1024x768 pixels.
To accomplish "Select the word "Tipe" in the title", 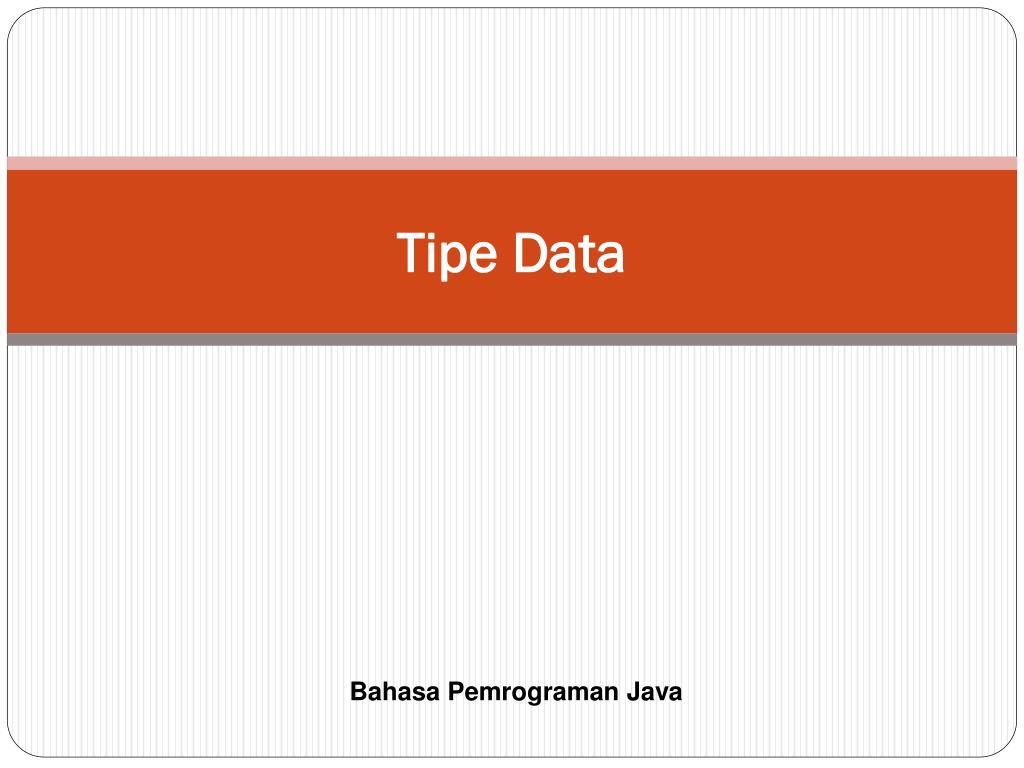I will [x=447, y=254].
